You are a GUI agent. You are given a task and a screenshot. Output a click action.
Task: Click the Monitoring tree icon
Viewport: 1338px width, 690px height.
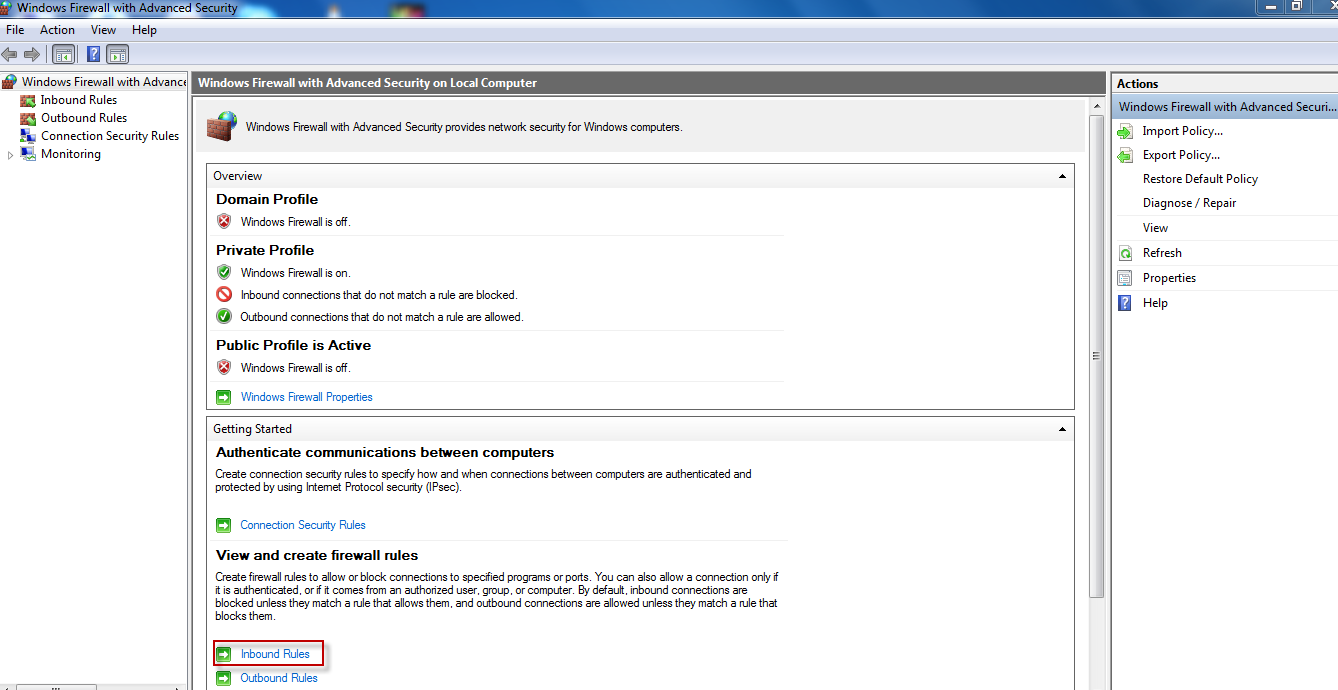[28, 154]
